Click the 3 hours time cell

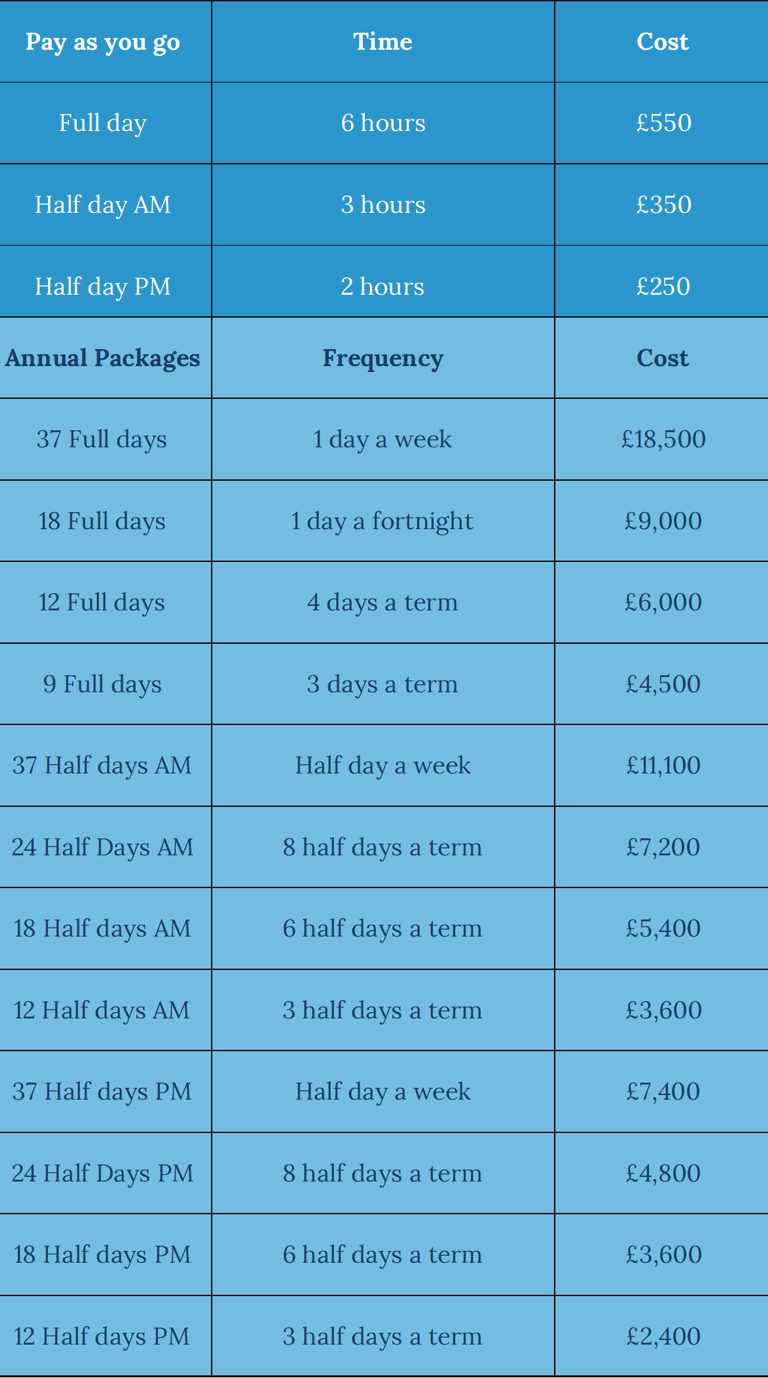point(383,204)
